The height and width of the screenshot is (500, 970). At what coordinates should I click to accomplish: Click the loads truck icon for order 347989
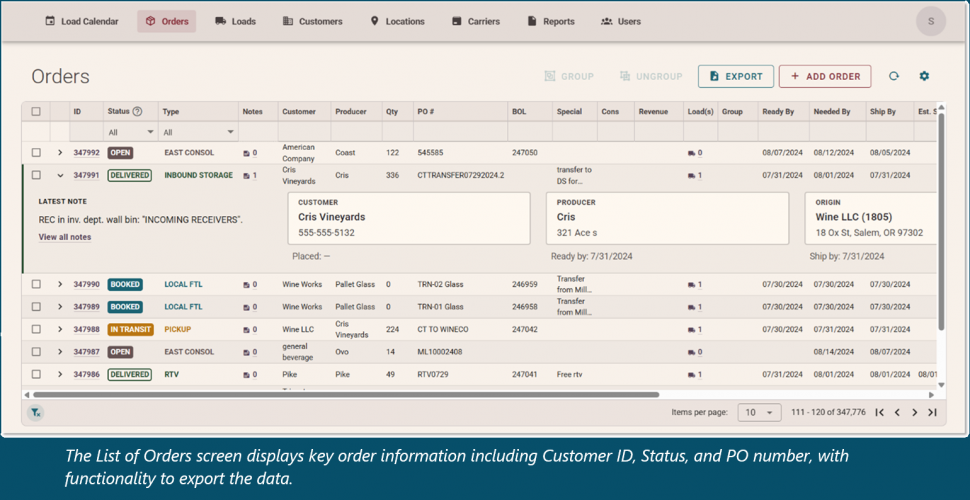tap(691, 307)
